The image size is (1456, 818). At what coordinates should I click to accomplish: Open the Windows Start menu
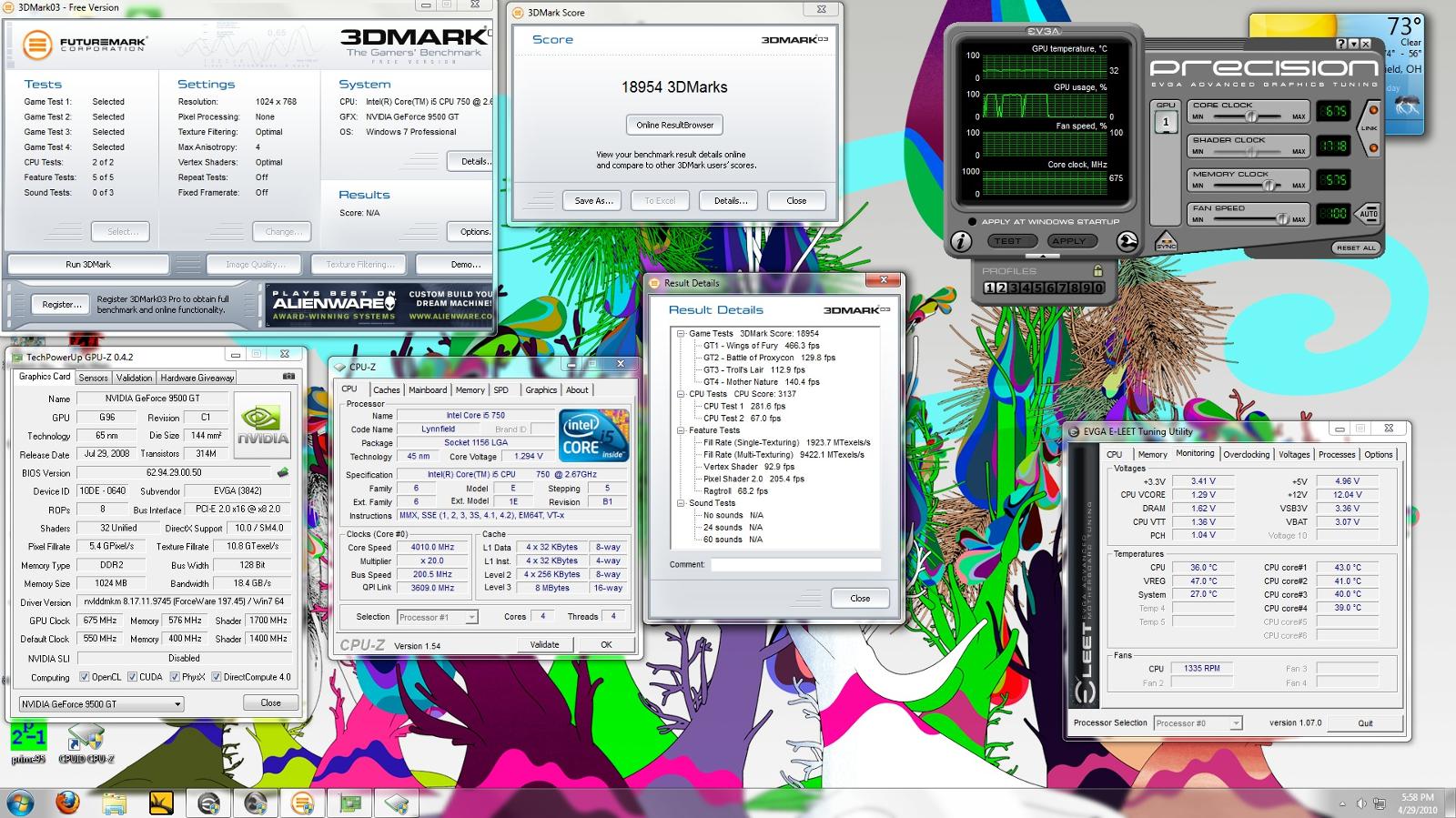tap(19, 803)
